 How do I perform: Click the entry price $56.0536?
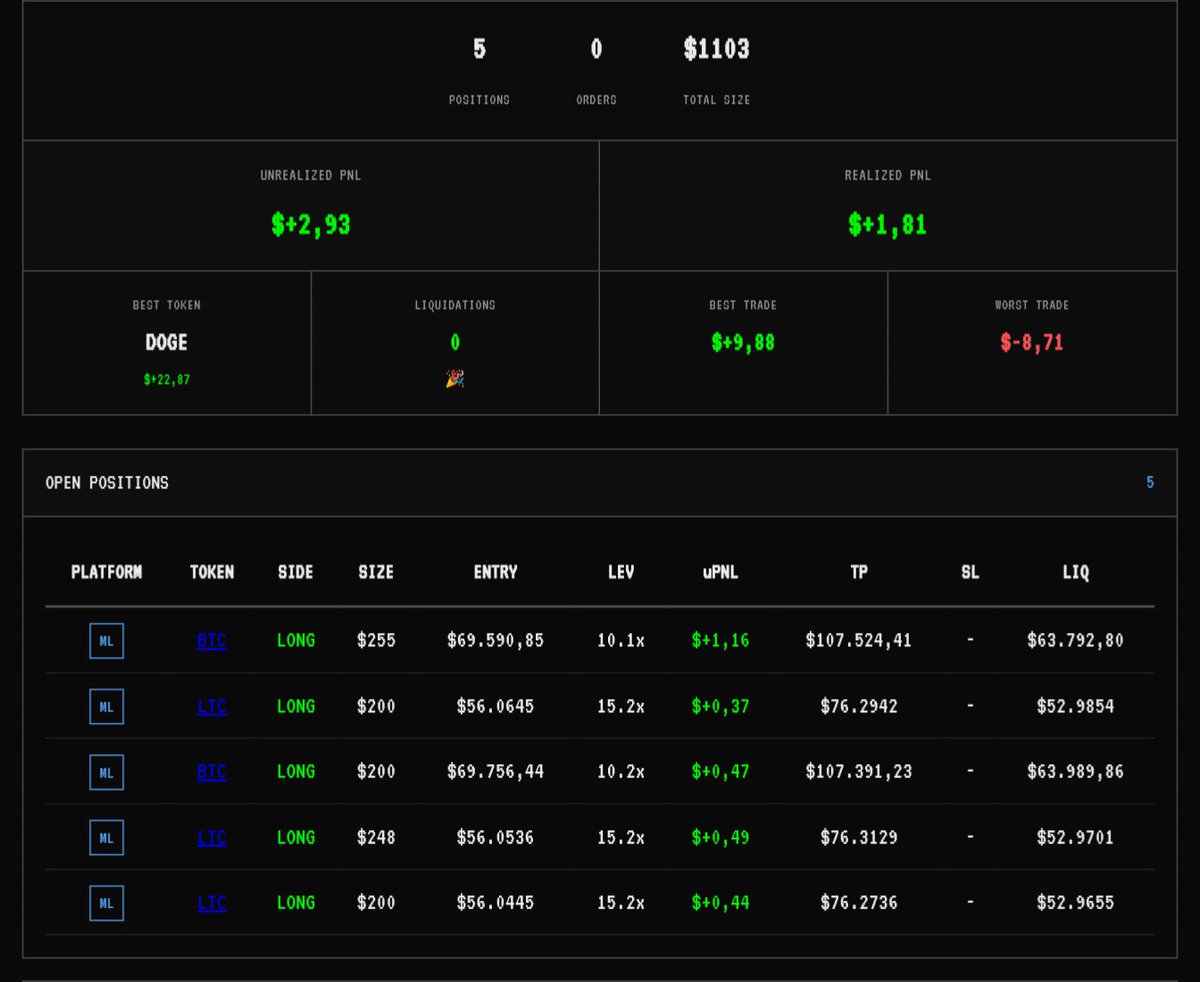pyautogui.click(x=496, y=838)
